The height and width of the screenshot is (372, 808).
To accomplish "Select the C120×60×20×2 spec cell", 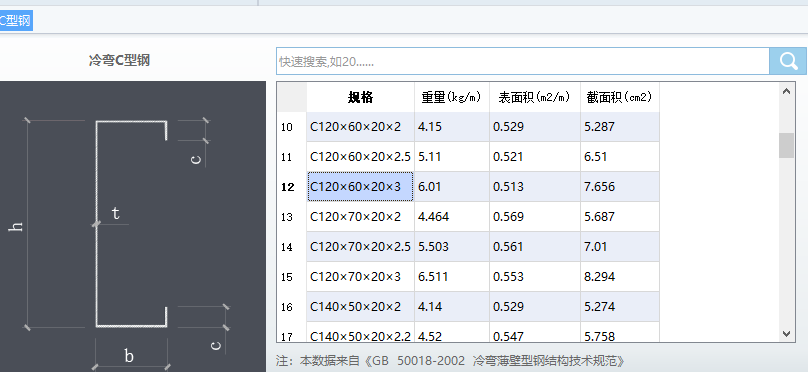I will pyautogui.click(x=360, y=127).
